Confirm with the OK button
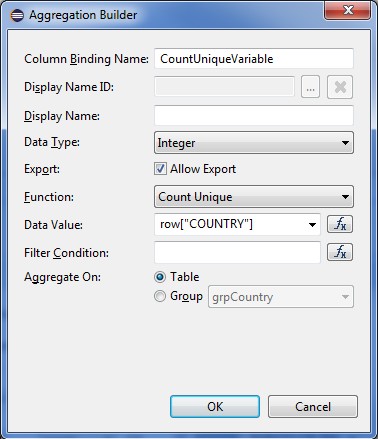Screen dimensions: 378x439 coord(215,407)
